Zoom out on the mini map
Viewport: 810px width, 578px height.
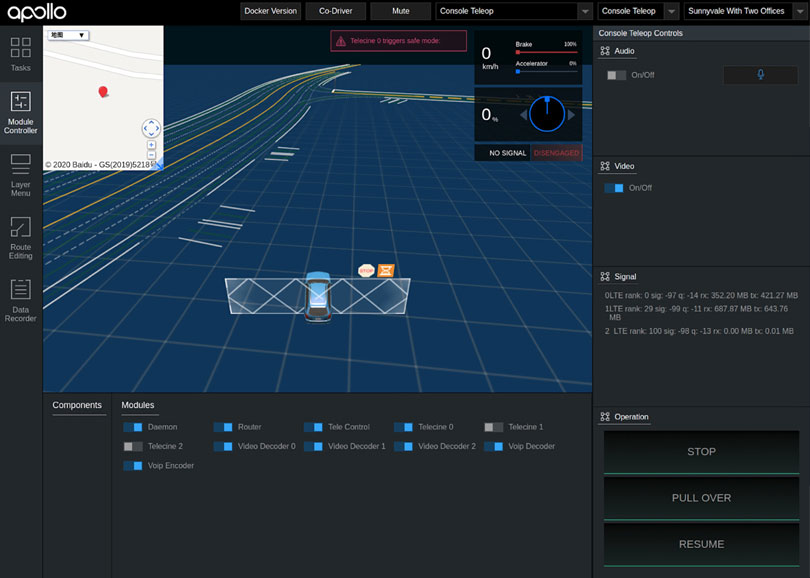151,154
